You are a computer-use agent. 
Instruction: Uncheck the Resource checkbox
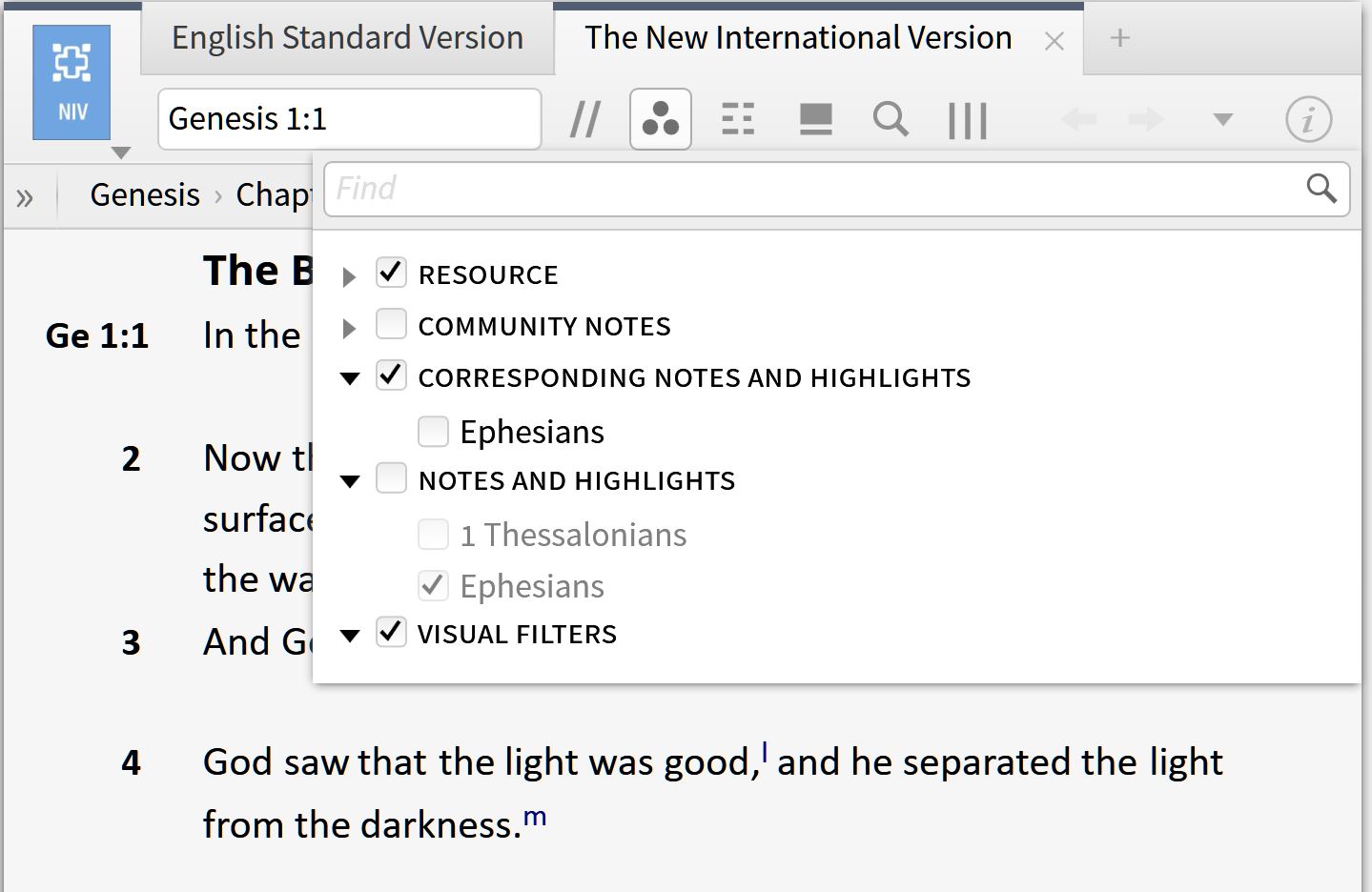(391, 273)
